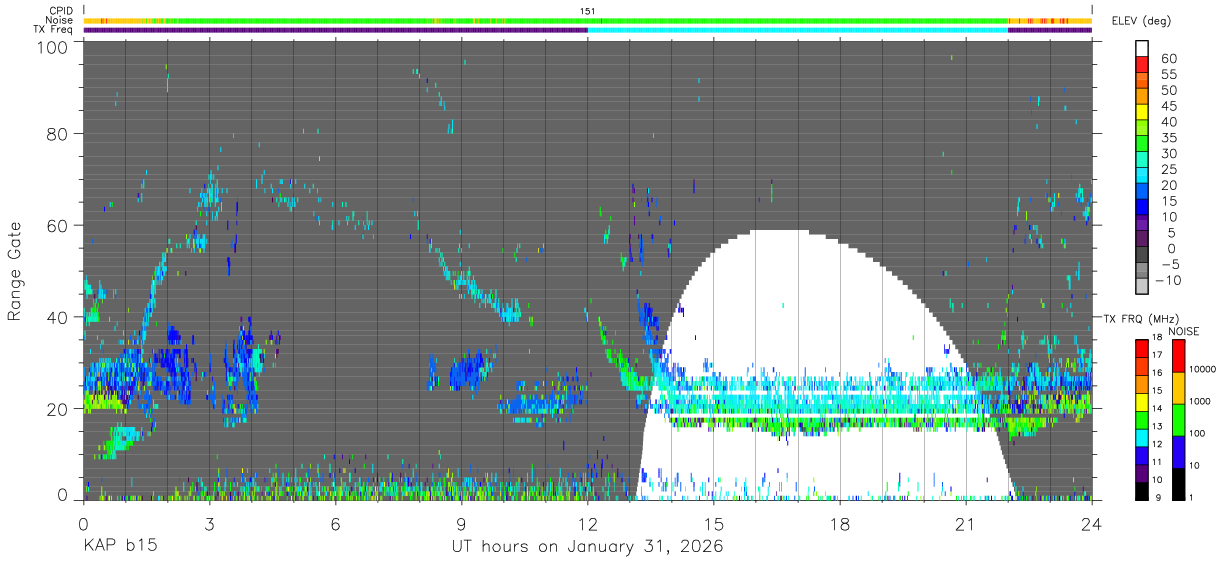Pick the red 17–18 MHz swatch in TX FRQ legend
This screenshot has height=567, width=1228.
click(x=1143, y=348)
